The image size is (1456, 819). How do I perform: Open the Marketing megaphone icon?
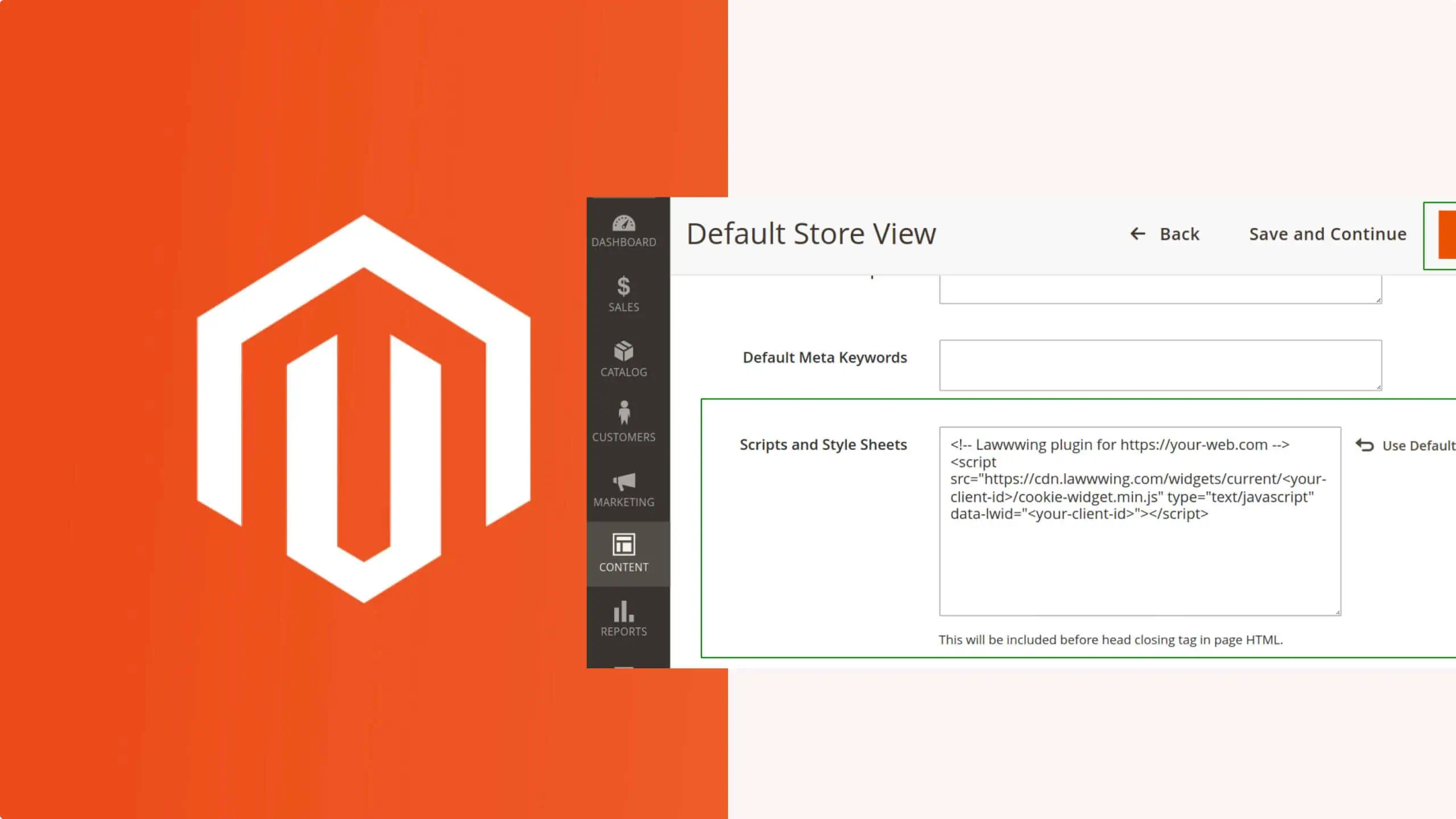(624, 482)
